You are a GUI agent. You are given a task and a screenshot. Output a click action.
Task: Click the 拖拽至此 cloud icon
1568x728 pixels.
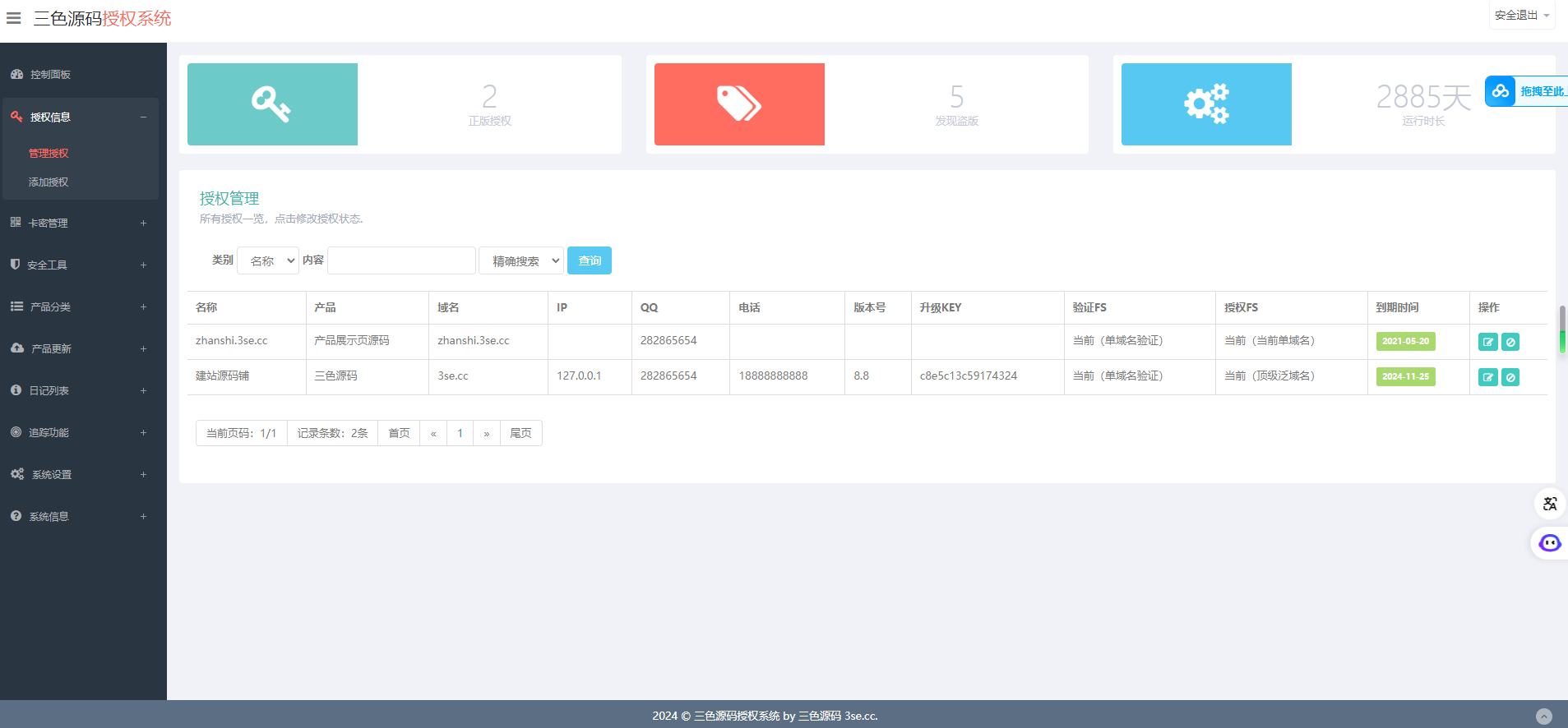click(x=1501, y=91)
